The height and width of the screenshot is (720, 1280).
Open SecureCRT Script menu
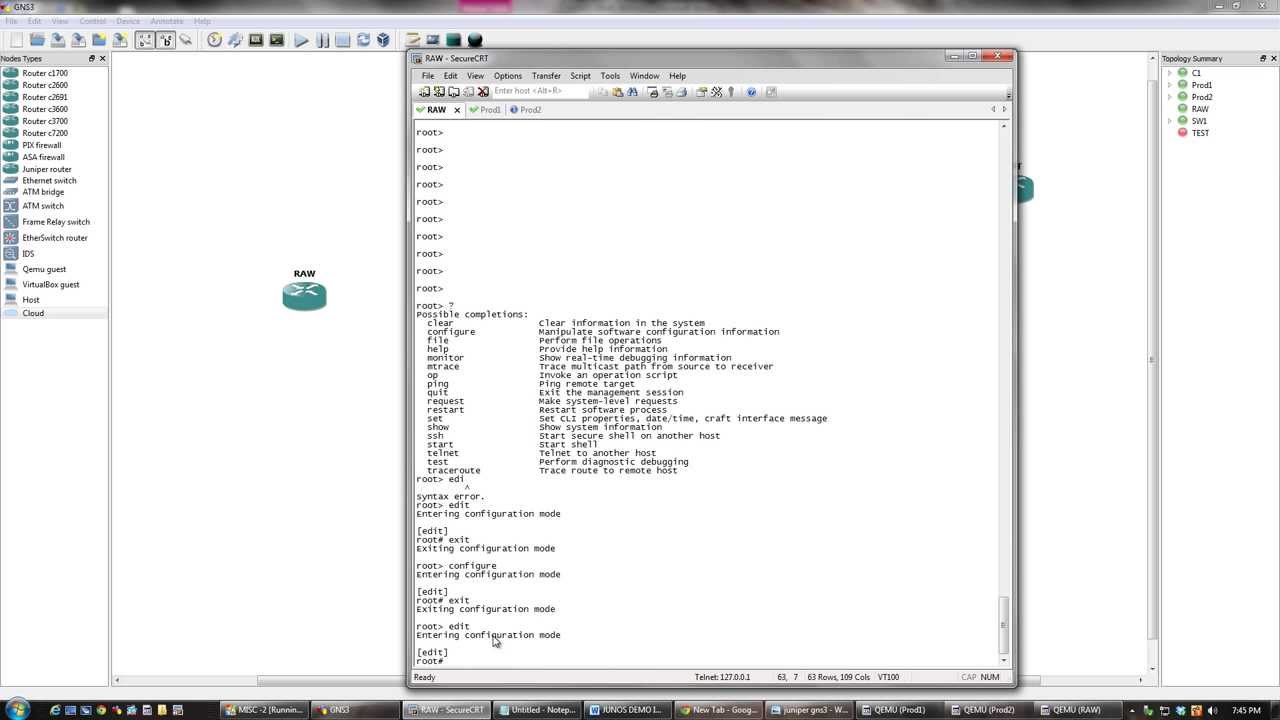coord(580,76)
